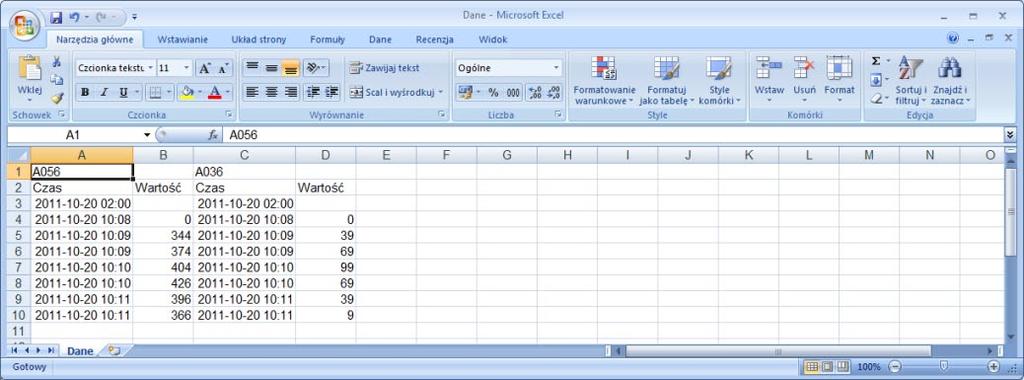This screenshot has height=380, width=1024.
Task: Toggle Zawijaj tekst wrap text
Action: point(385,68)
